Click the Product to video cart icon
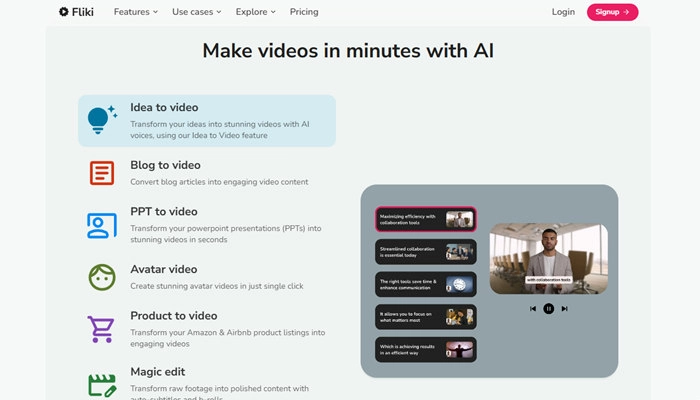This screenshot has height=400, width=700. pyautogui.click(x=101, y=329)
